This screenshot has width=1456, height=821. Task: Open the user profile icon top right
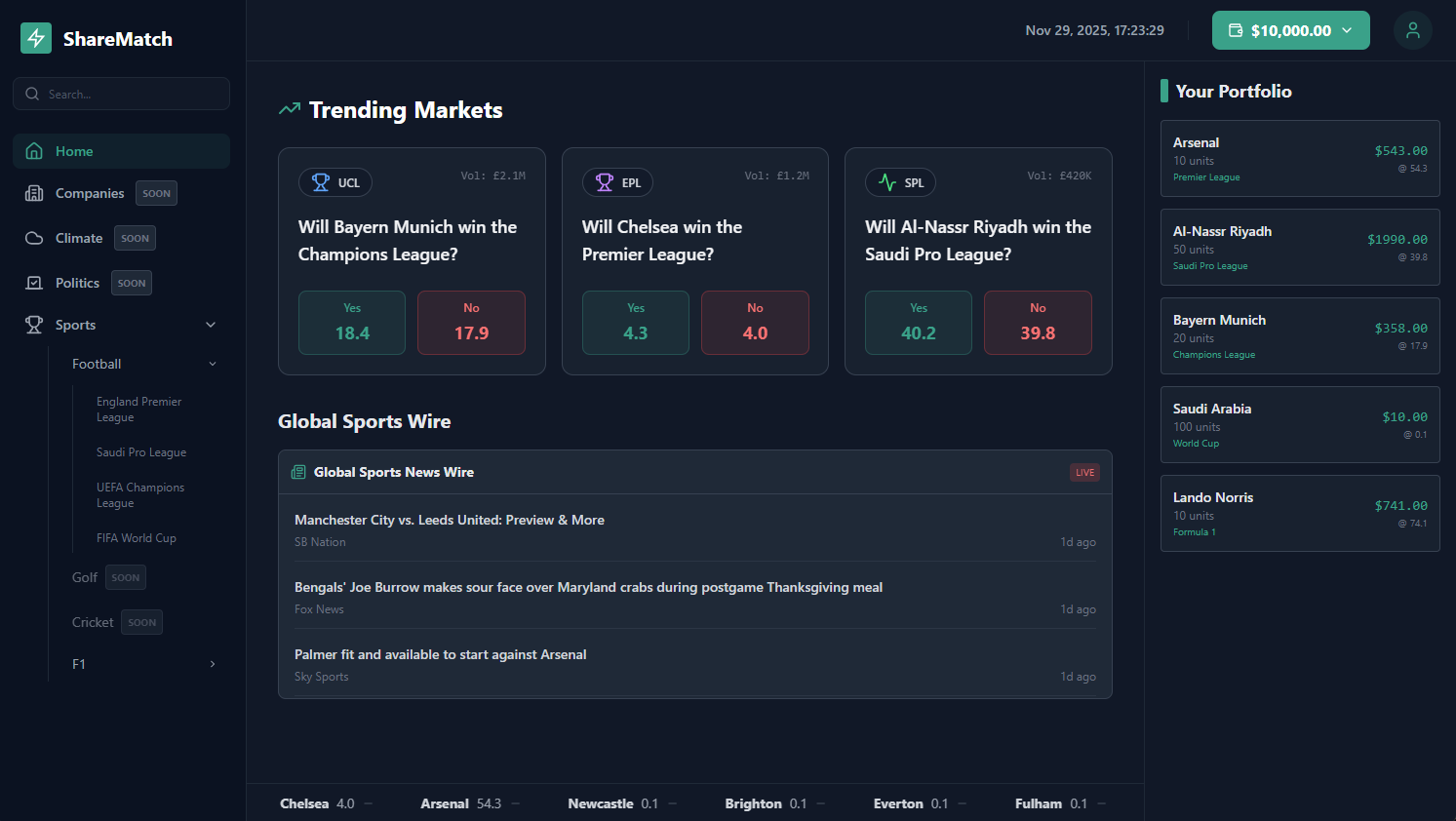1412,30
